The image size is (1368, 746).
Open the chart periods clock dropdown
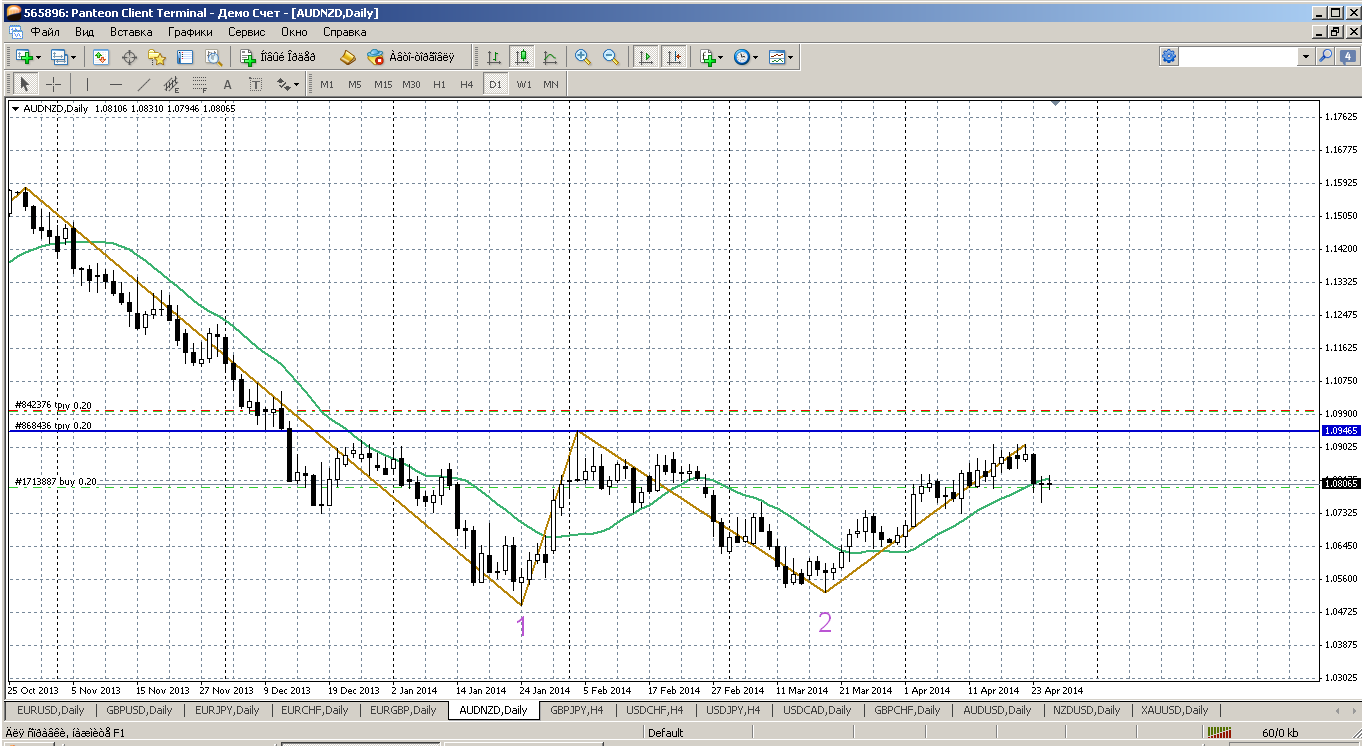coord(745,58)
